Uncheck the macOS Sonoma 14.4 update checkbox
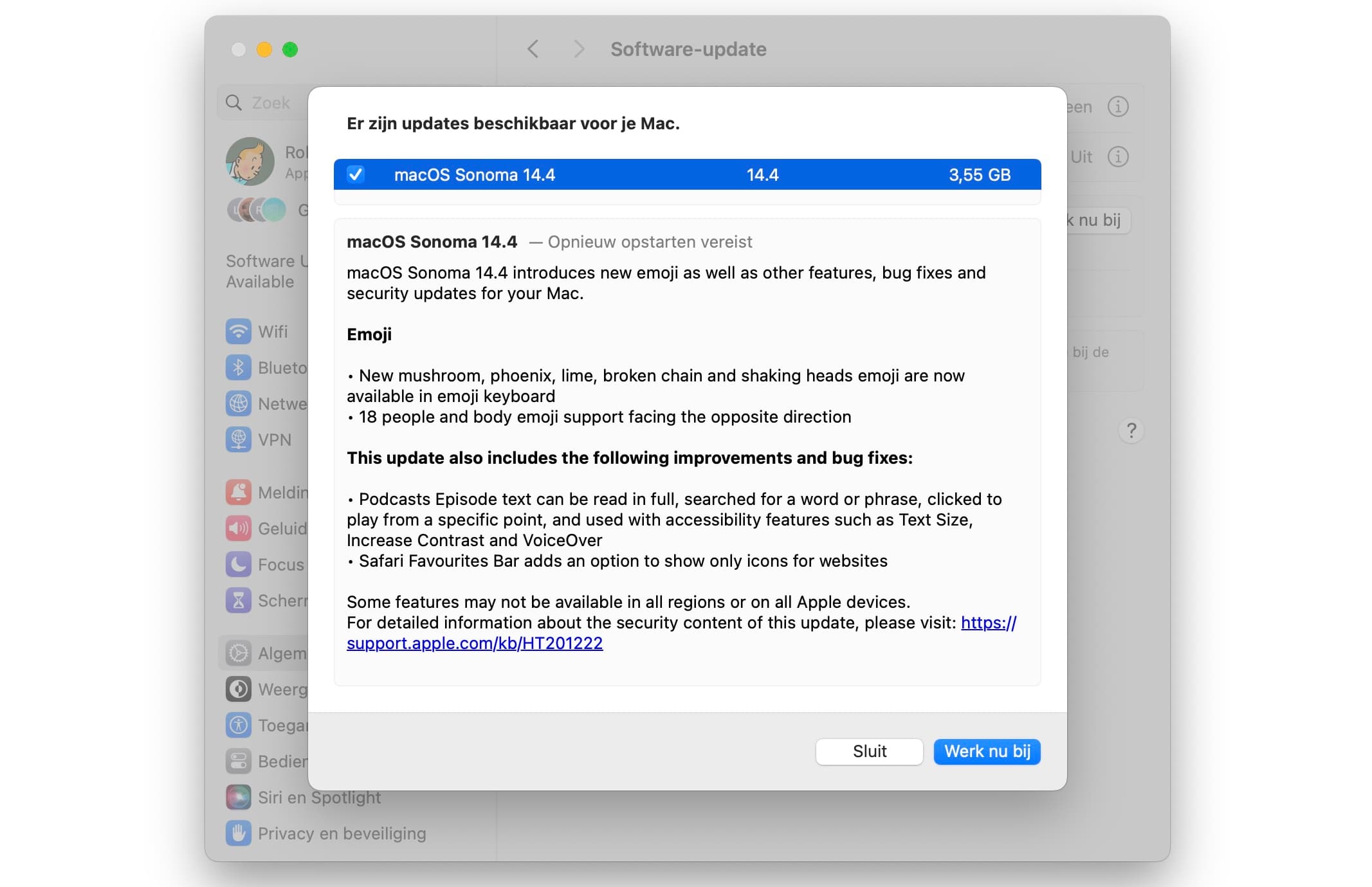Image resolution: width=1372 pixels, height=887 pixels. tap(356, 174)
